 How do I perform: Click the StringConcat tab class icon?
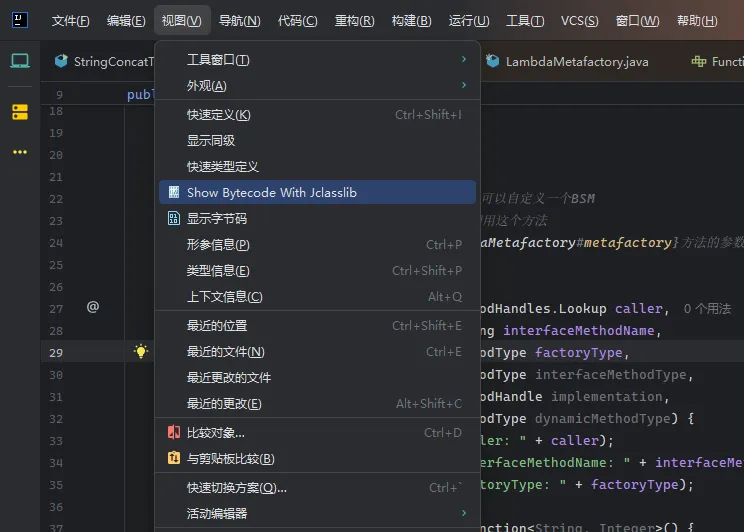(61, 61)
